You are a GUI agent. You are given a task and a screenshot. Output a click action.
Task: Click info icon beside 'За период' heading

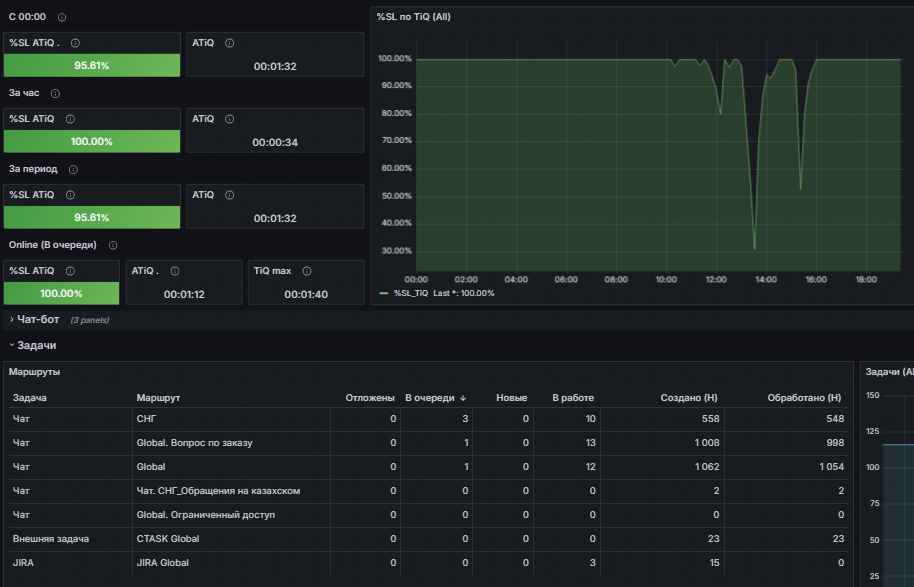pyautogui.click(x=73, y=170)
